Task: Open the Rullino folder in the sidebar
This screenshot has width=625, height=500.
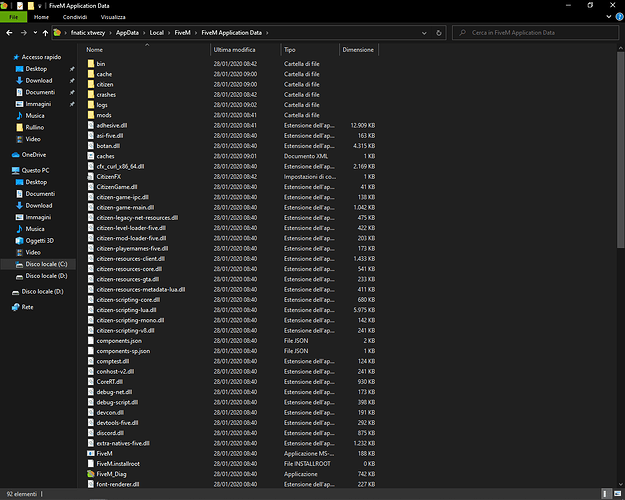Action: pyautogui.click(x=35, y=127)
